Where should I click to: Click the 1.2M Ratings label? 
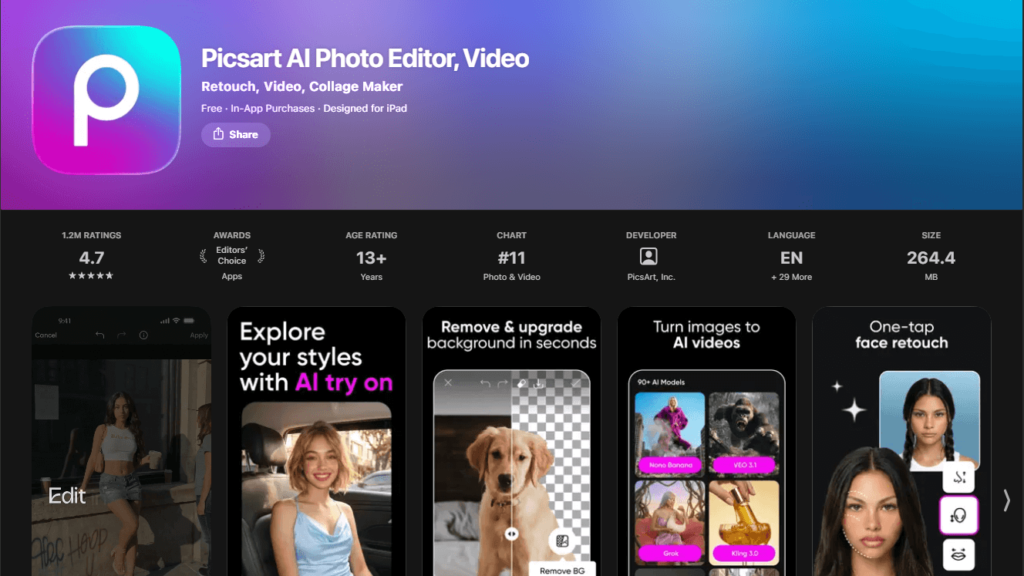(91, 235)
